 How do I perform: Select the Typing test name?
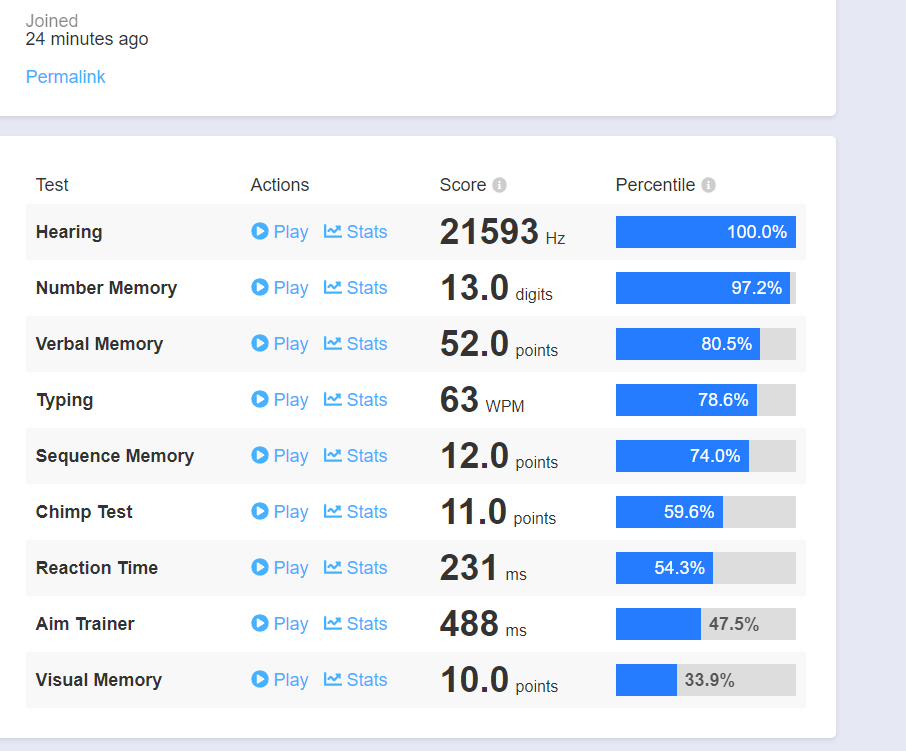click(x=64, y=400)
